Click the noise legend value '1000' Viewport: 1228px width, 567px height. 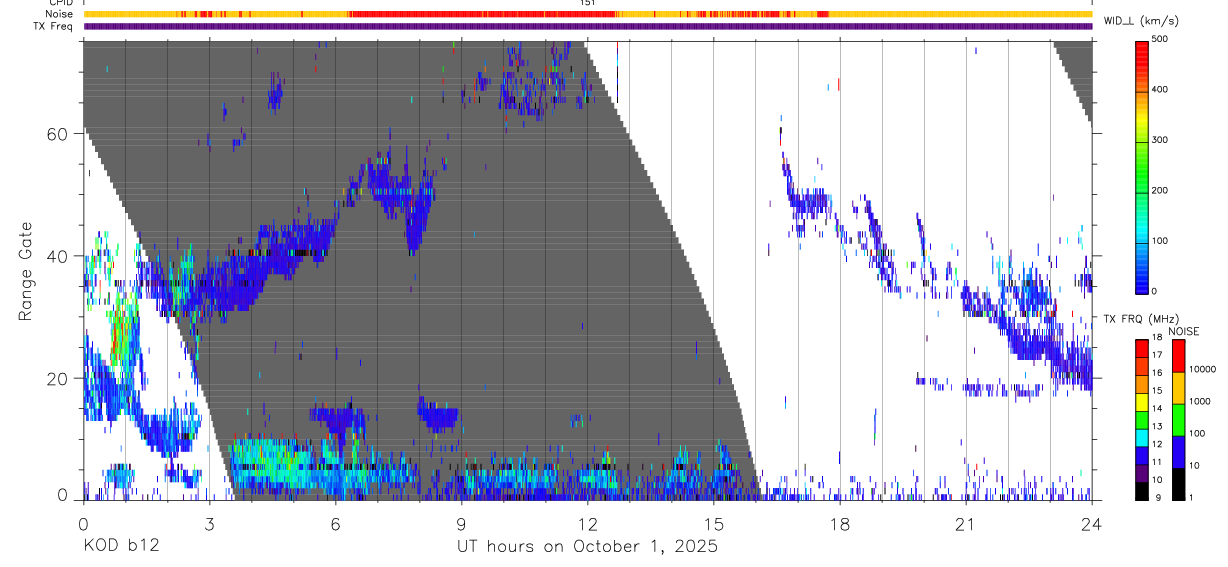(1199, 401)
